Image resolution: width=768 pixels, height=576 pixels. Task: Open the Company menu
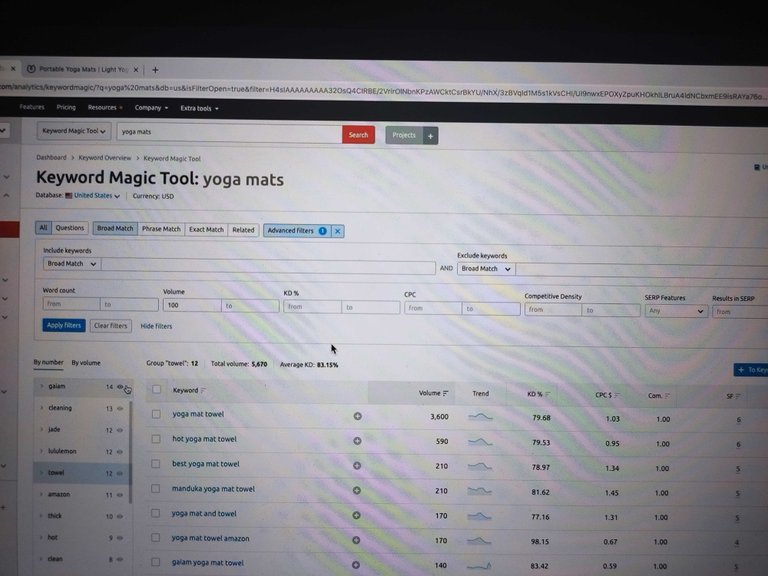pos(151,108)
